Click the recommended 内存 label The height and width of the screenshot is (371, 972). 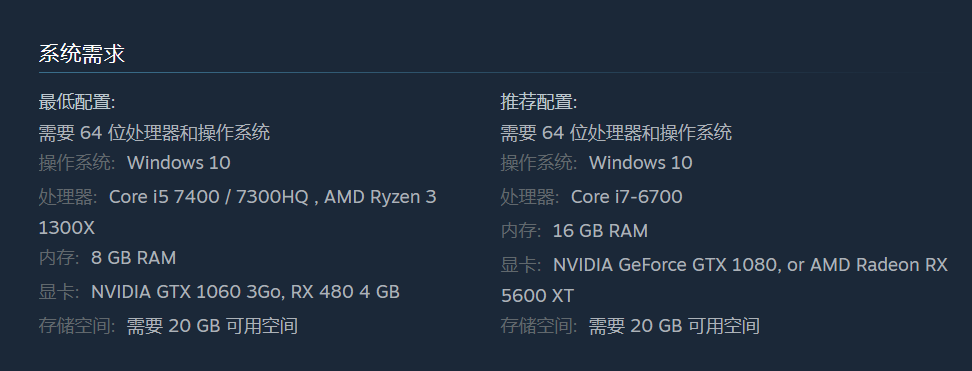(x=521, y=231)
